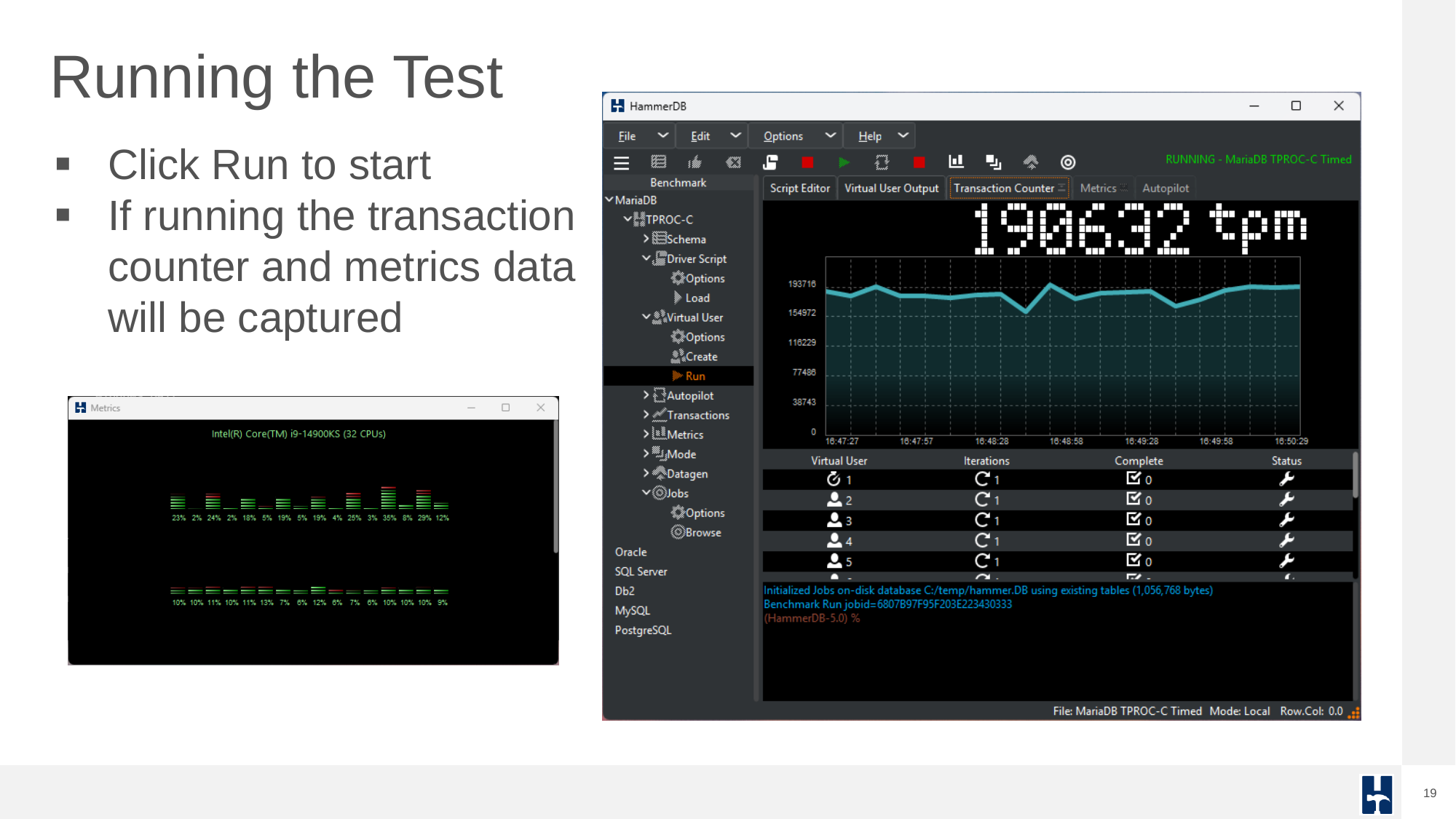Viewport: 1456px width, 819px height.
Task: Click the Complete check icon for user 1
Action: coord(1133,478)
